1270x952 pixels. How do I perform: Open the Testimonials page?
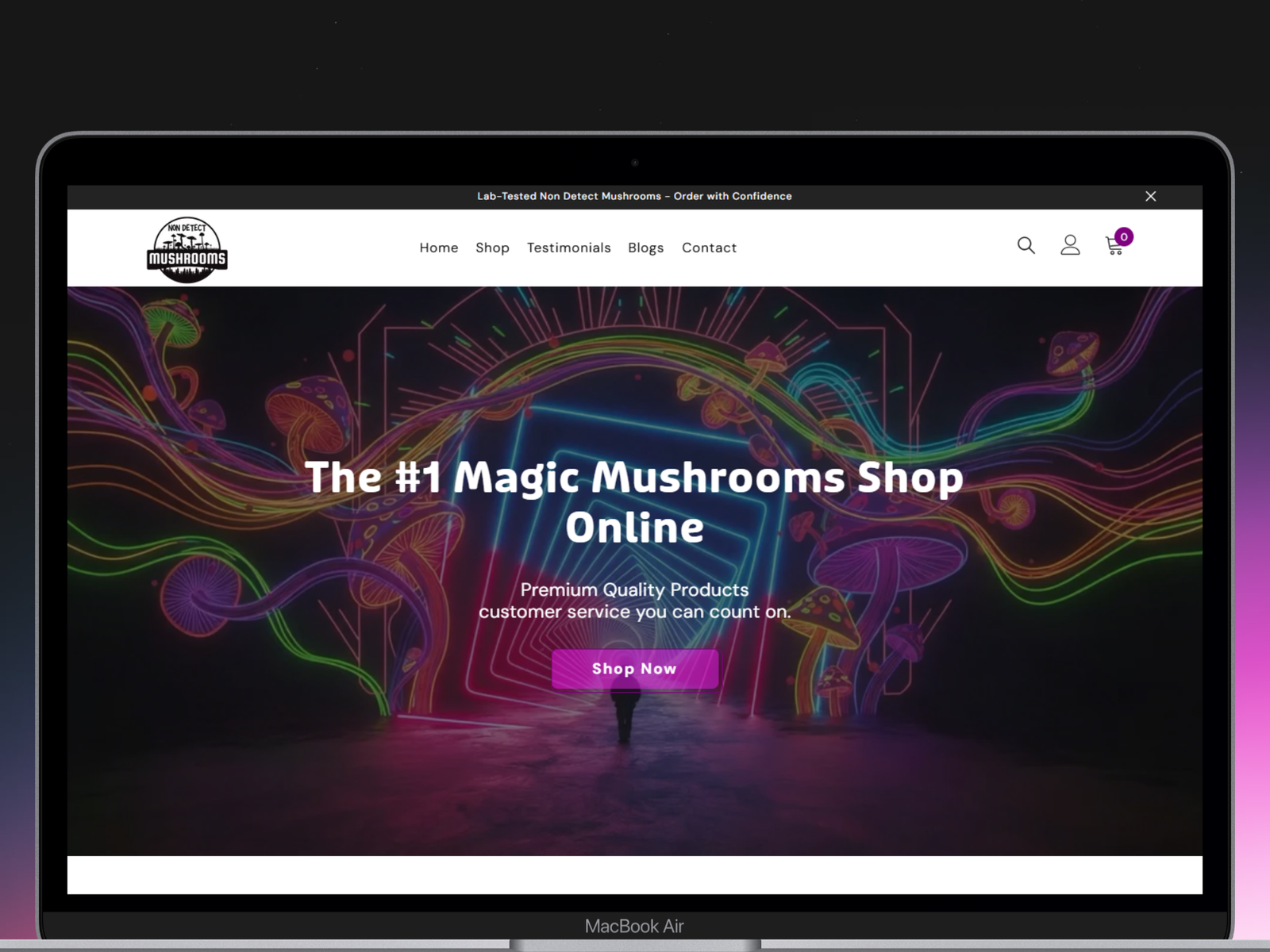569,248
